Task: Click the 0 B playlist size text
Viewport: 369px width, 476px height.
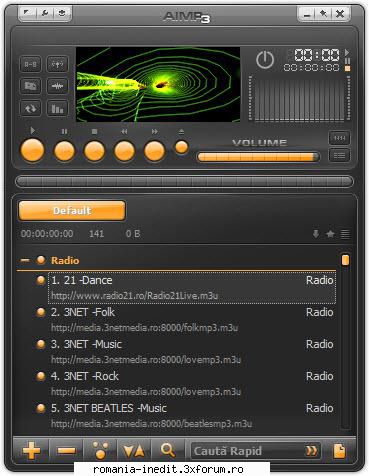Action: [x=133, y=234]
